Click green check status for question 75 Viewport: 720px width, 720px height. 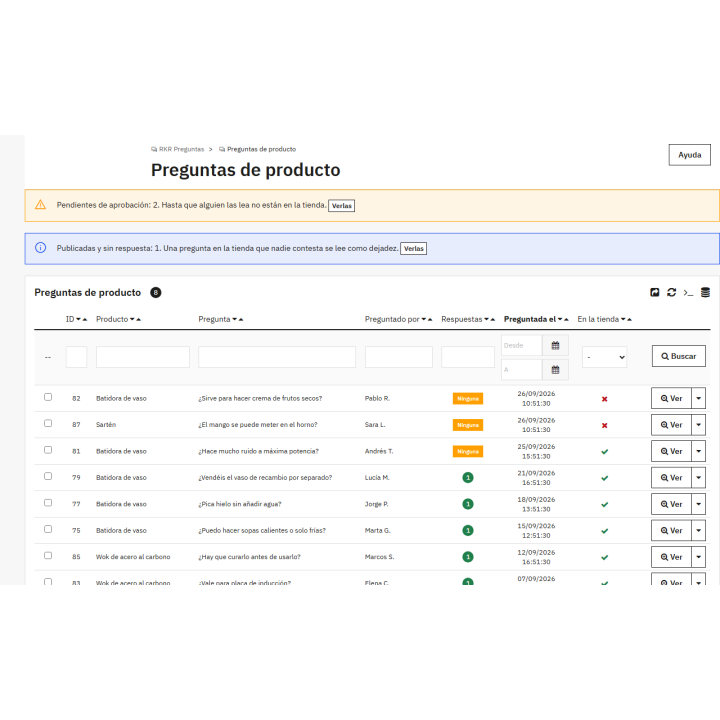pos(604,531)
